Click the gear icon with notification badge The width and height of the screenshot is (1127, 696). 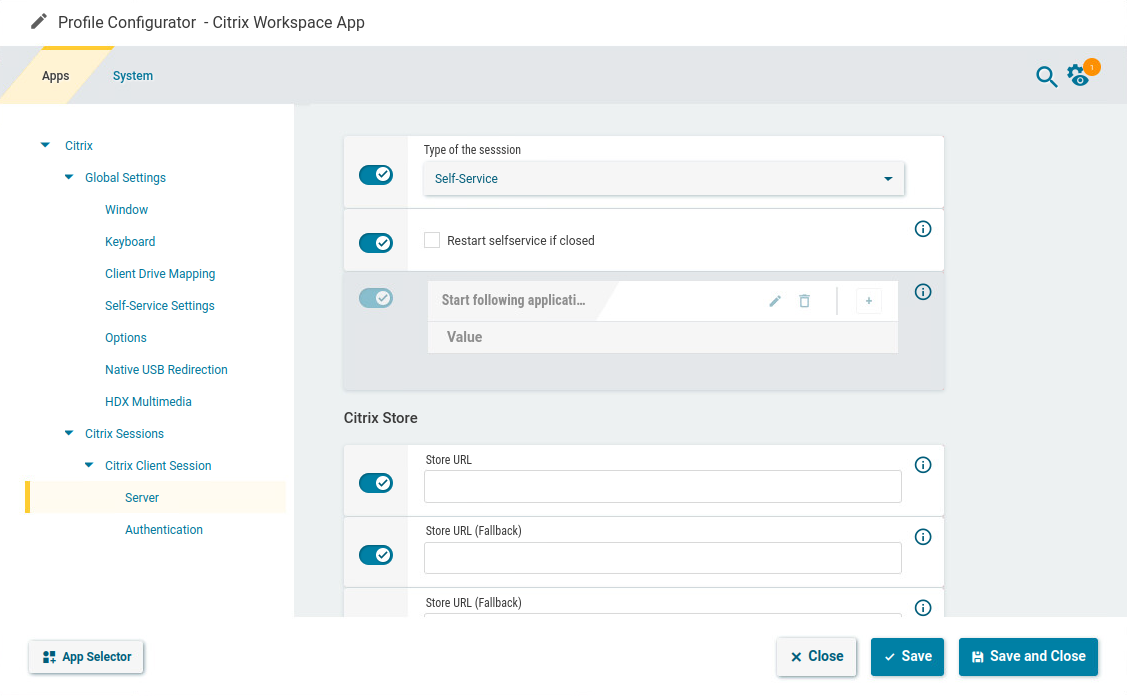1078,76
